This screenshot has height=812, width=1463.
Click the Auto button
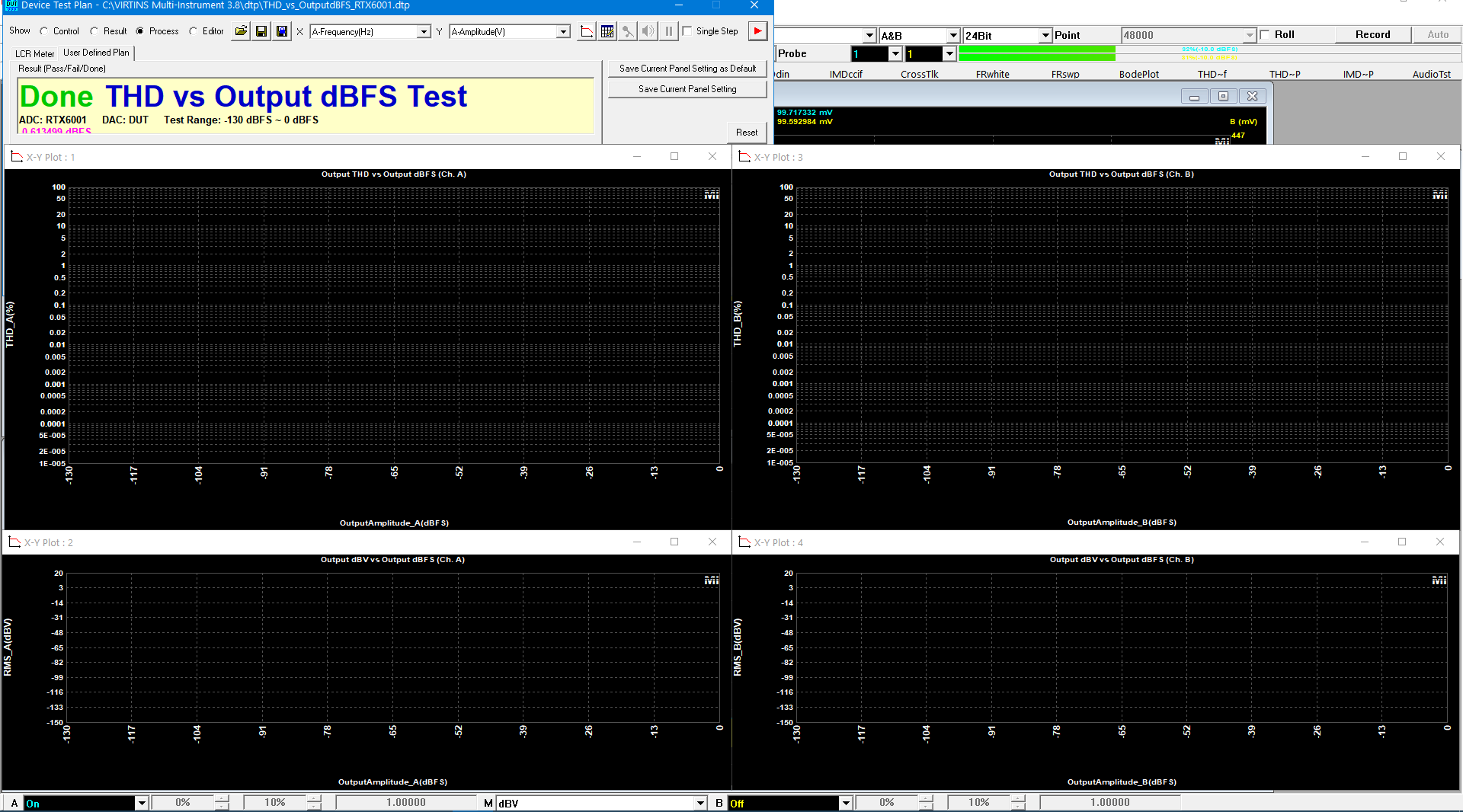(x=1437, y=35)
